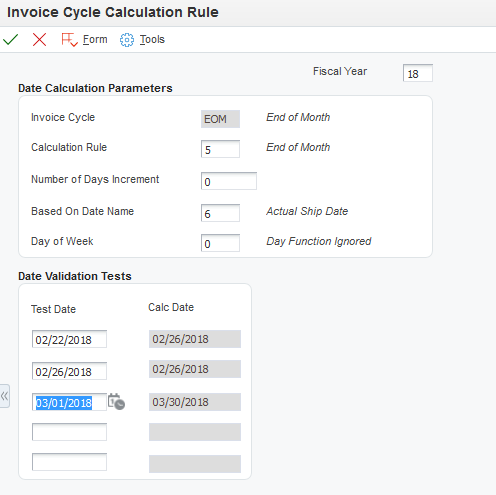
Task: Select the Day of Week field
Action: coord(220,243)
